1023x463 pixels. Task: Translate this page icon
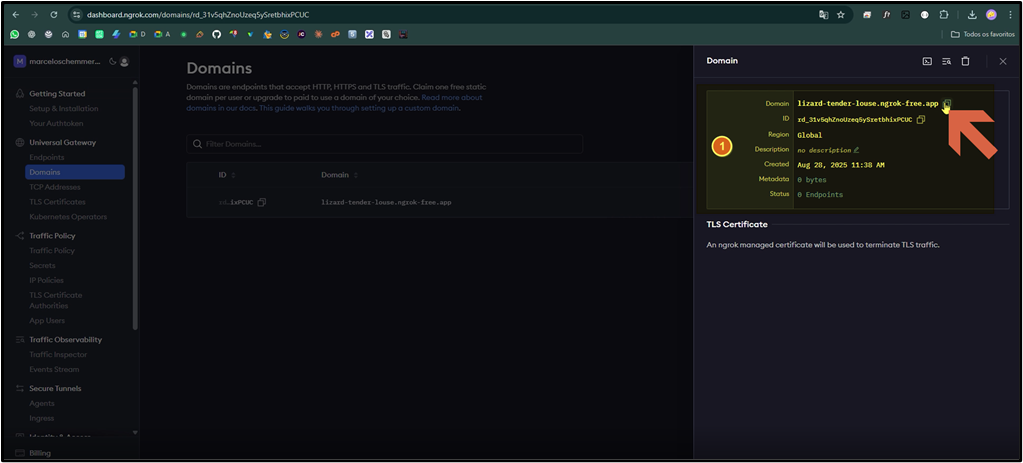tap(823, 14)
